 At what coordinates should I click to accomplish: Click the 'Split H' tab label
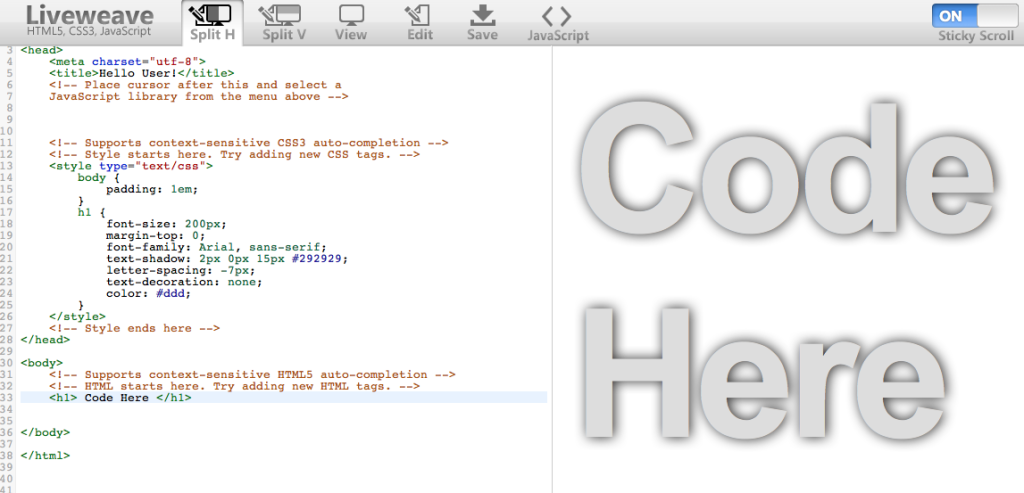(212, 35)
